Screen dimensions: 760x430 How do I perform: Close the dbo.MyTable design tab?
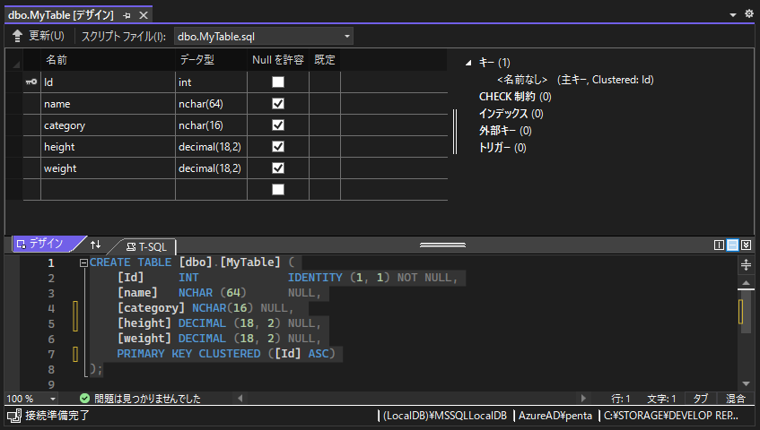tap(143, 16)
